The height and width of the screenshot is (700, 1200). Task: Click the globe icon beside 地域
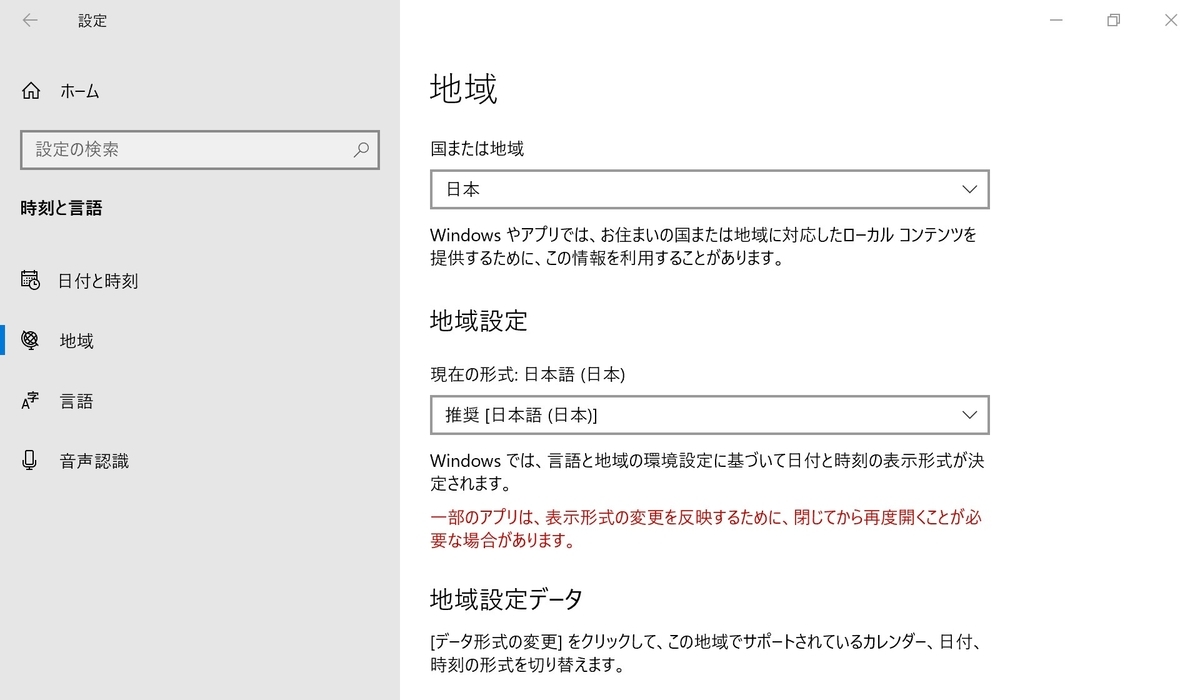[30, 340]
